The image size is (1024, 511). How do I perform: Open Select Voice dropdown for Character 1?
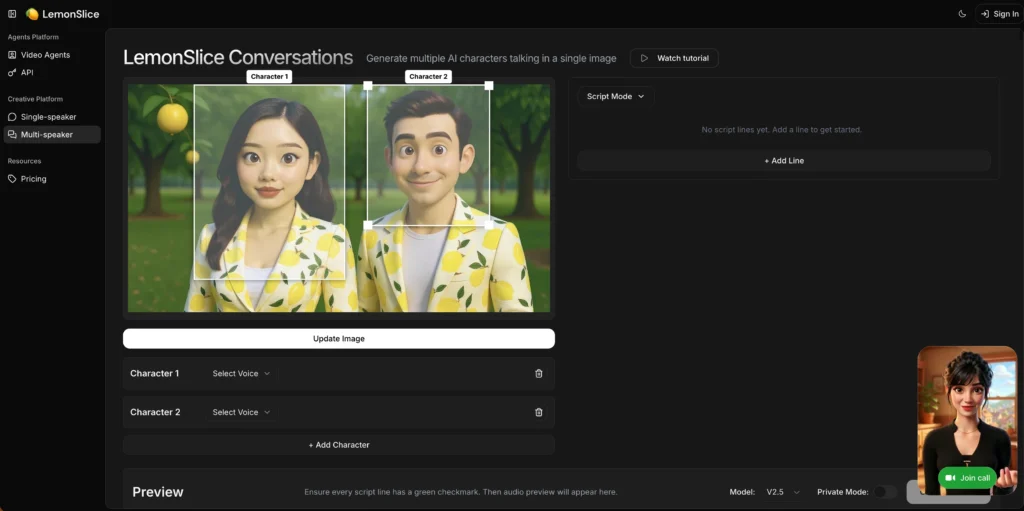tap(241, 374)
